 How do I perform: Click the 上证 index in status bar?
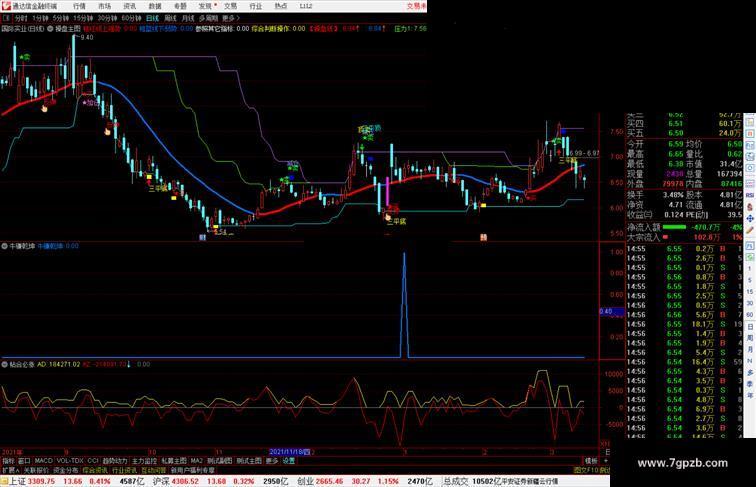click(18, 481)
